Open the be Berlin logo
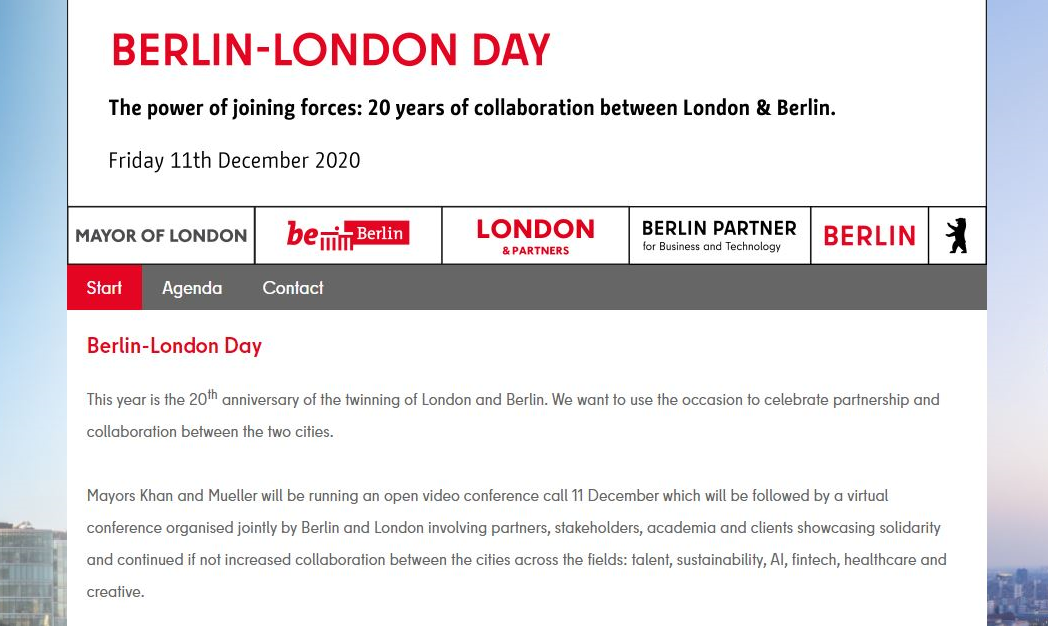Image resolution: width=1048 pixels, height=626 pixels. point(348,235)
